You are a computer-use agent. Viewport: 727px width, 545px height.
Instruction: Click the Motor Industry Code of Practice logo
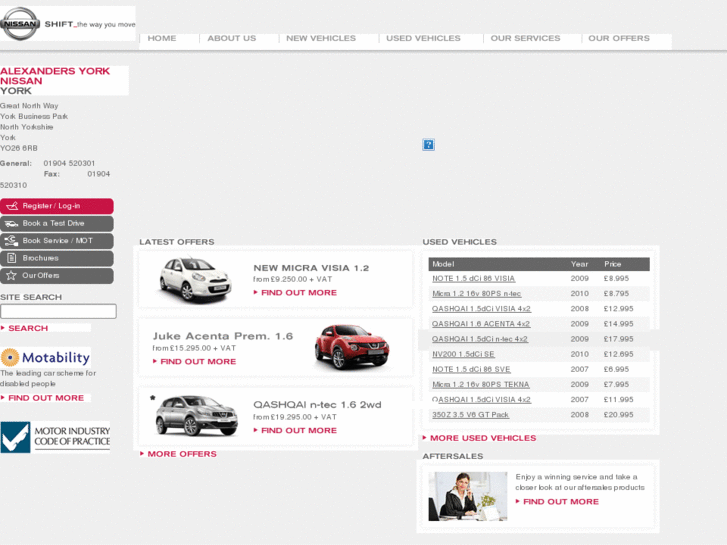tap(55, 437)
